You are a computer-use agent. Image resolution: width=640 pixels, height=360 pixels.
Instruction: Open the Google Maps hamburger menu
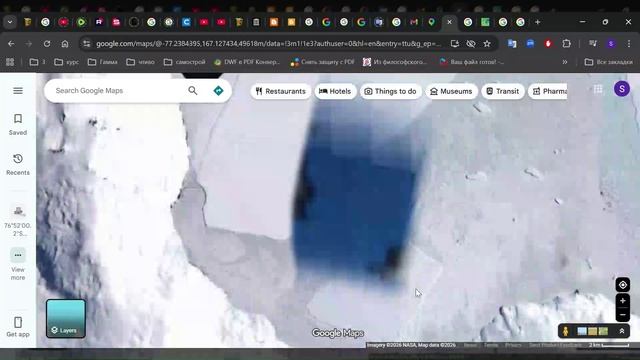click(x=18, y=91)
